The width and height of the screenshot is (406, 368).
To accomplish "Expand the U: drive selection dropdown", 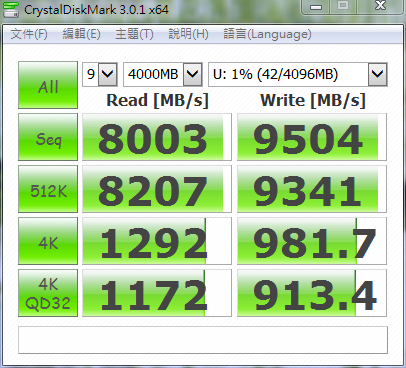I will coord(378,74).
